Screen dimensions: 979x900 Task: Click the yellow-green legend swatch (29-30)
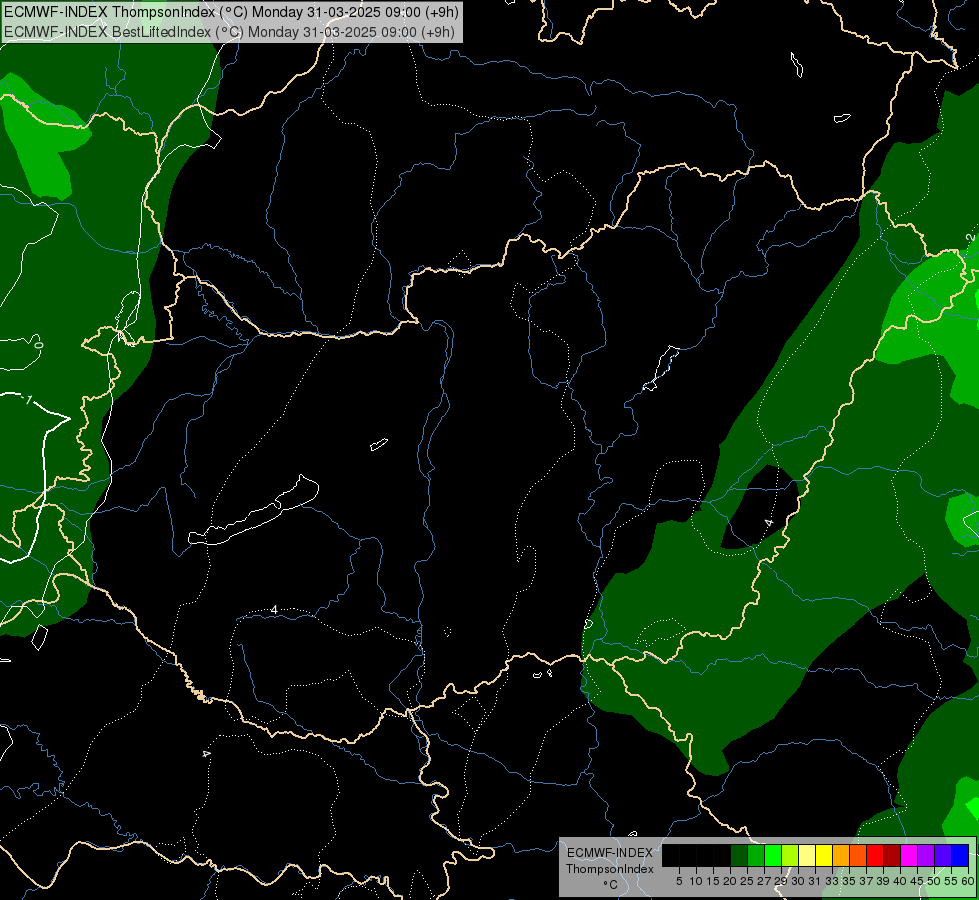click(x=790, y=855)
